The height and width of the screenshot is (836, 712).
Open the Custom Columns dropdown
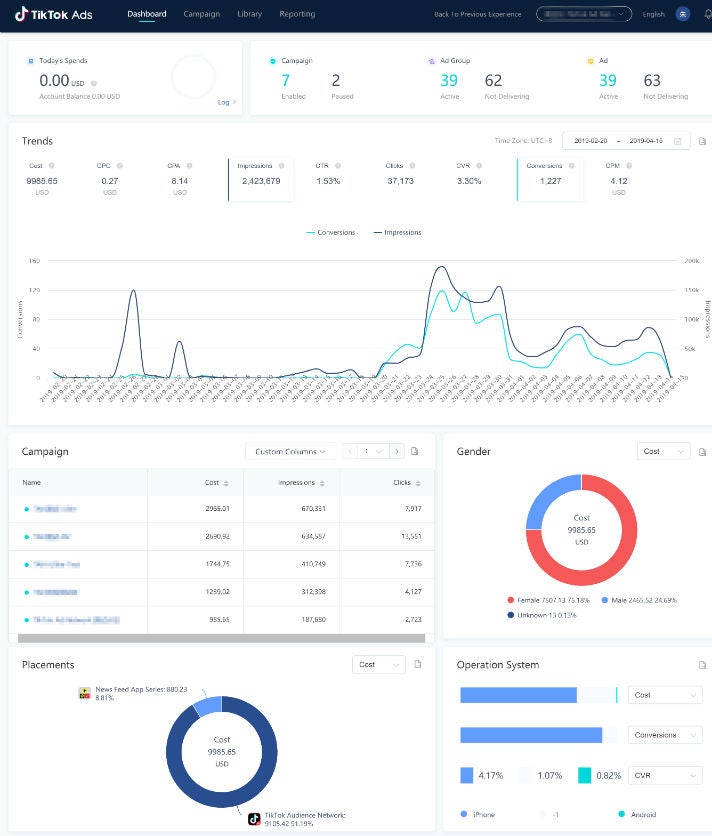pyautogui.click(x=289, y=452)
